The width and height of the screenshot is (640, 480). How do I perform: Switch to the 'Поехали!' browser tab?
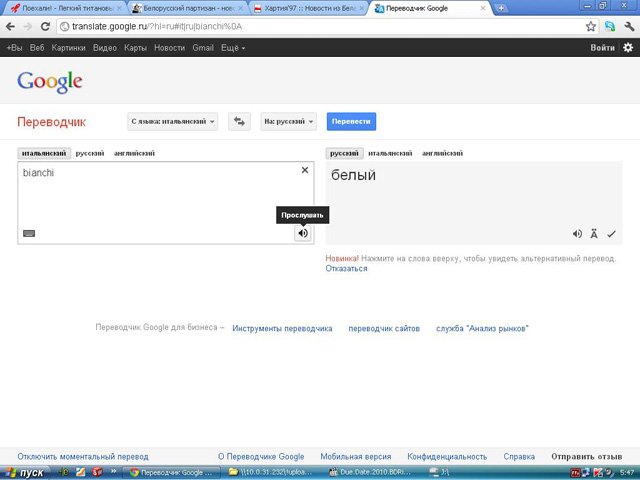pos(65,8)
